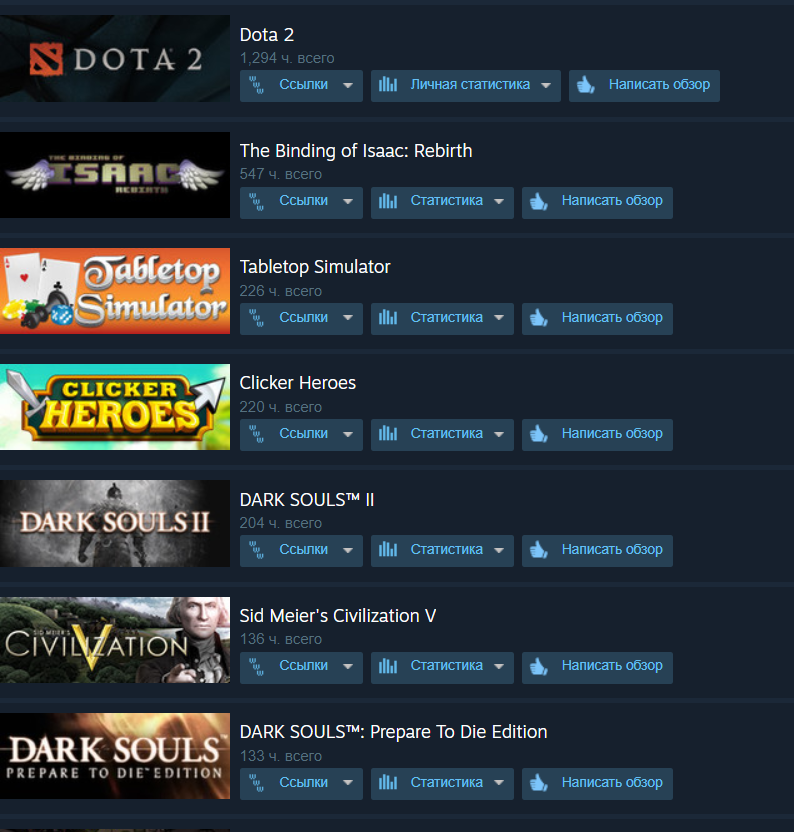
Task: Click the Tabletop Simulator banner thumbnail
Action: [x=115, y=291]
